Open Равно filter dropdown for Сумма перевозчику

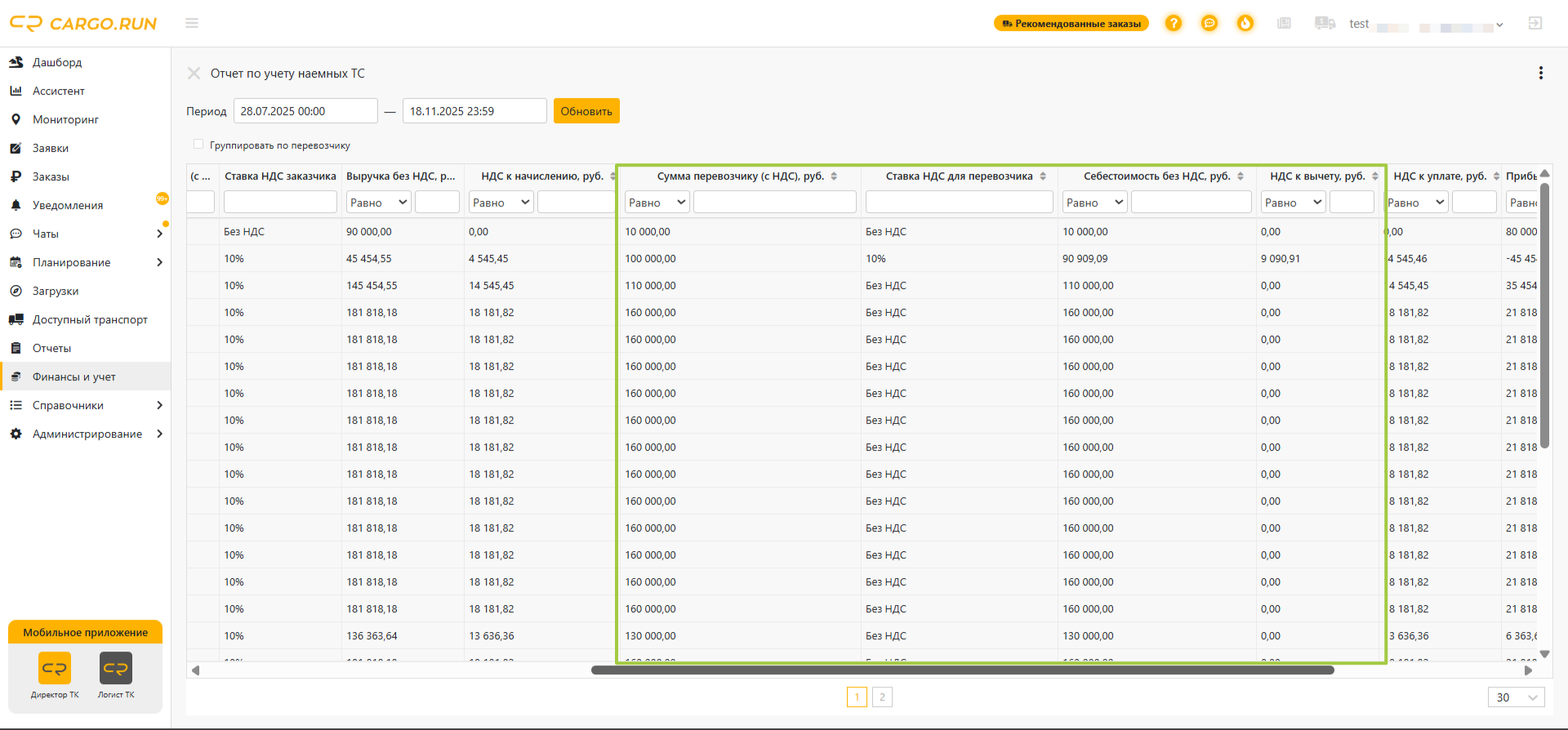pyautogui.click(x=657, y=202)
